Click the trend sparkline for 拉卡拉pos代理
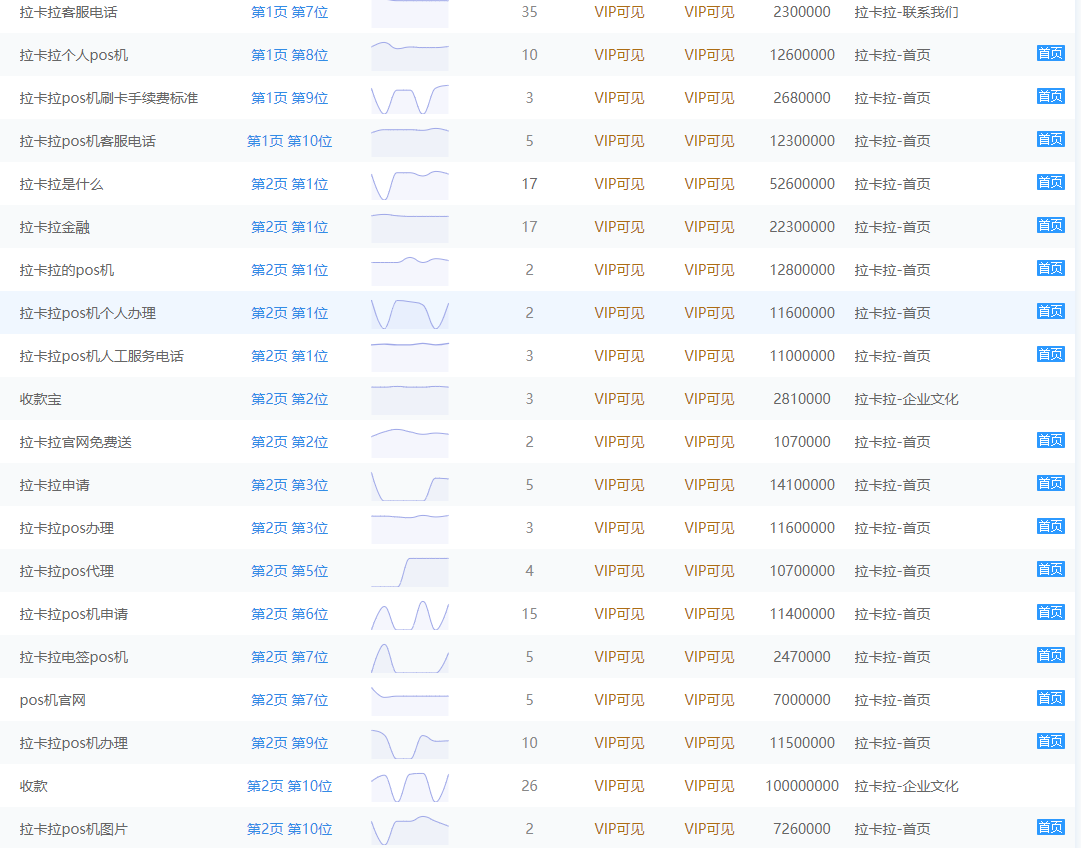Image resolution: width=1081 pixels, height=848 pixels. pyautogui.click(x=410, y=572)
